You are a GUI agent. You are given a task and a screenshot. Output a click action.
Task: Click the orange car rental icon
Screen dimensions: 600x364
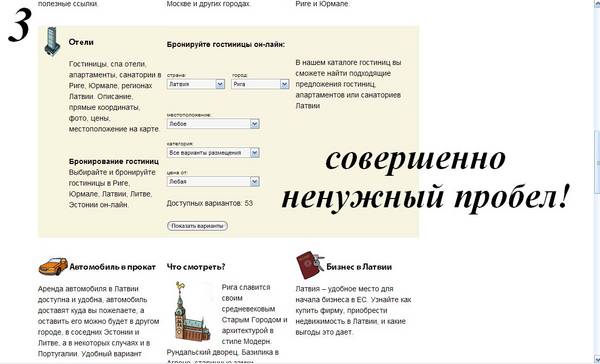53,266
